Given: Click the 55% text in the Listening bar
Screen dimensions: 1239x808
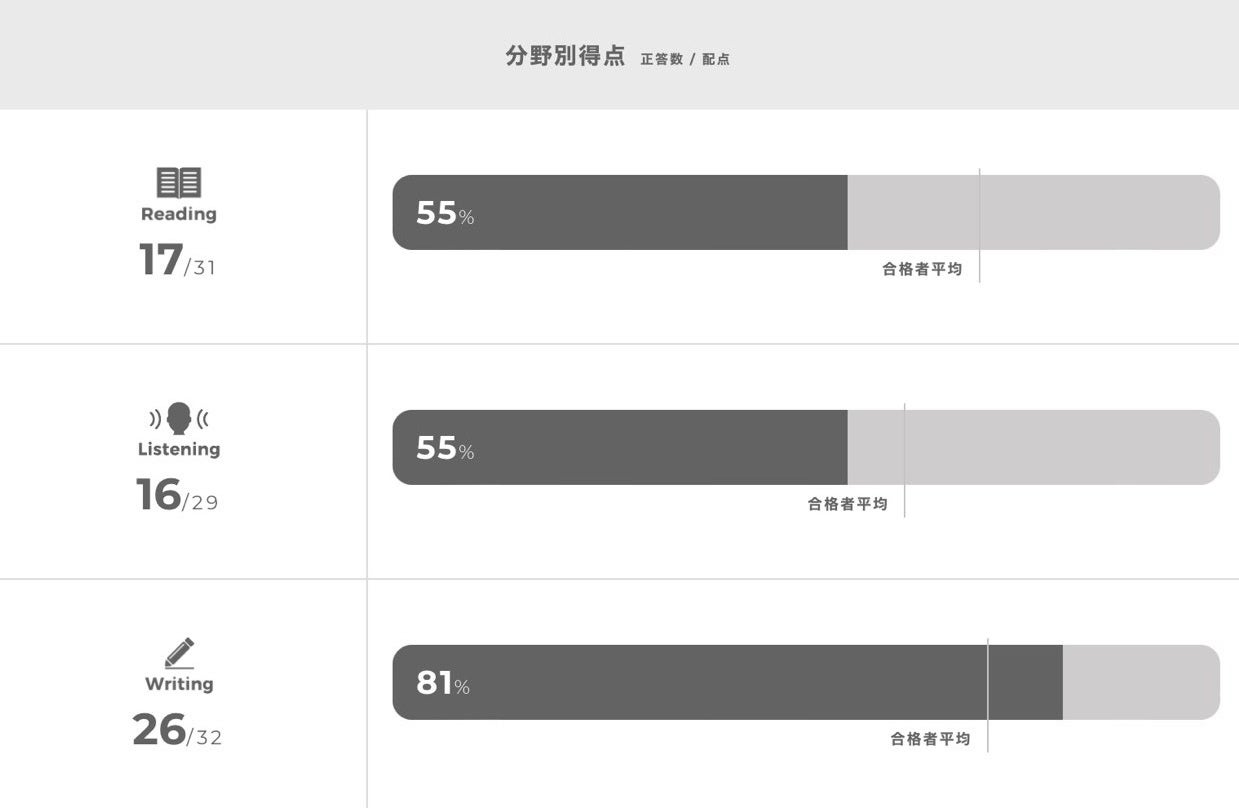Looking at the screenshot, I should coord(445,448).
